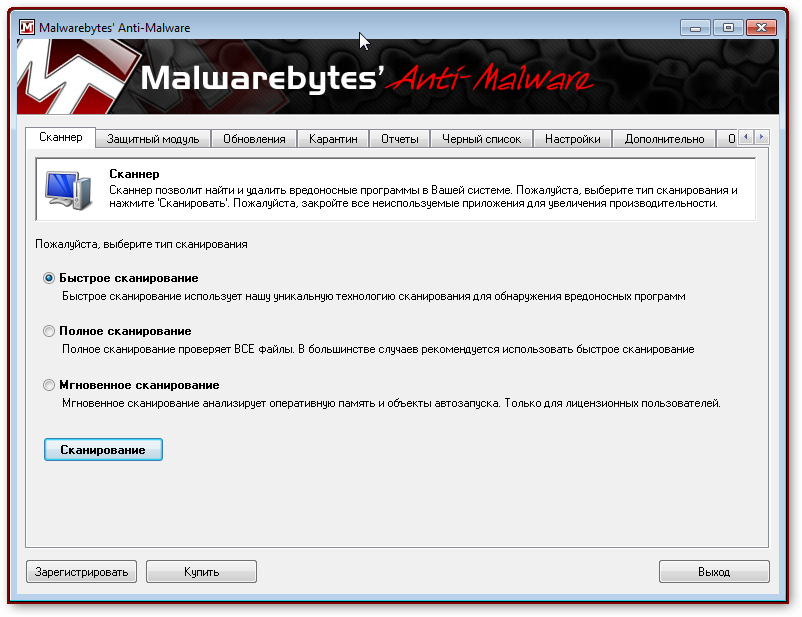
Task: Click the Malwarebytes title bar app icon
Action: pyautogui.click(x=27, y=27)
